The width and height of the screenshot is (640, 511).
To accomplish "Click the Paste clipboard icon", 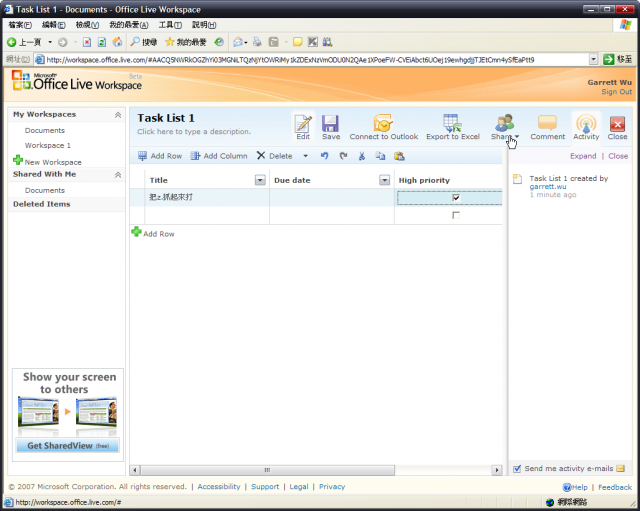I will (399, 156).
